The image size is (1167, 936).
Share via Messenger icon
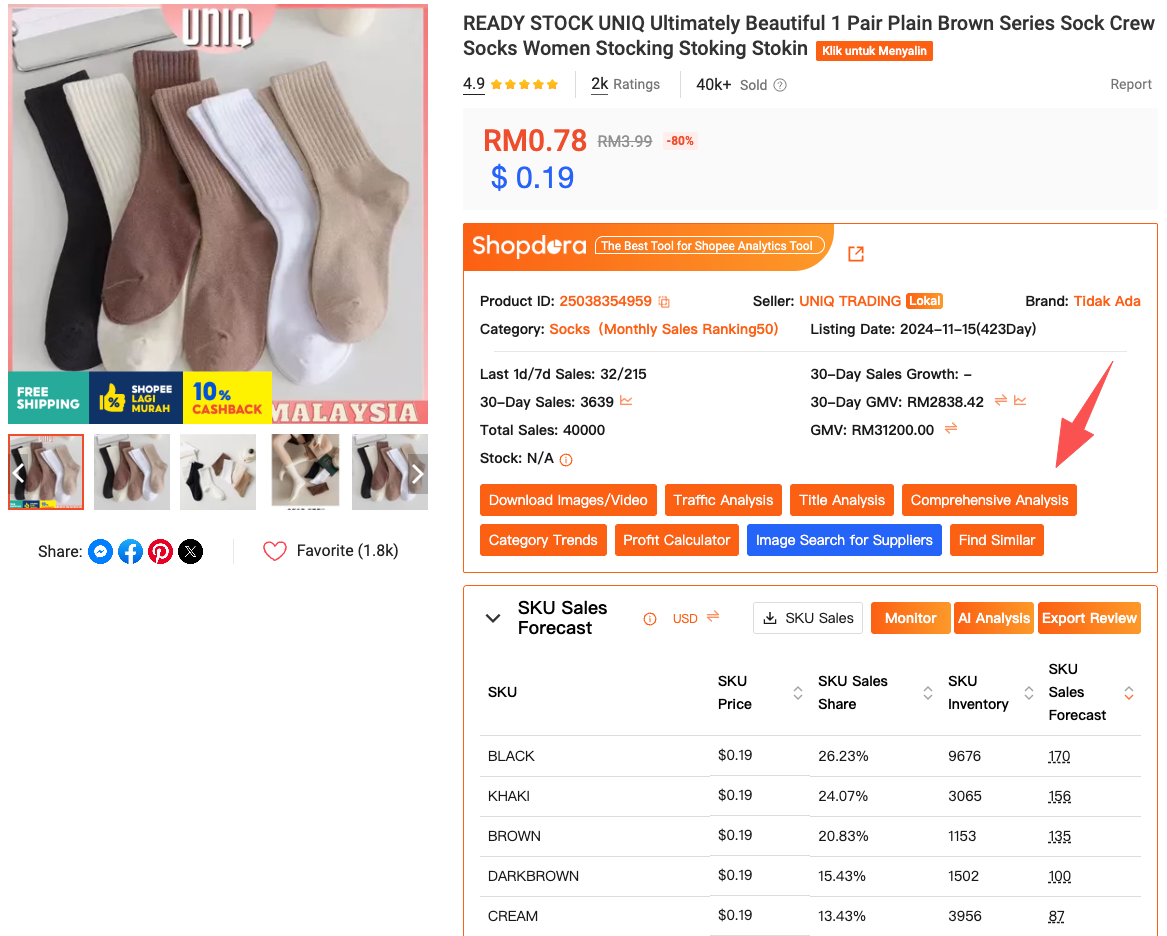[100, 551]
